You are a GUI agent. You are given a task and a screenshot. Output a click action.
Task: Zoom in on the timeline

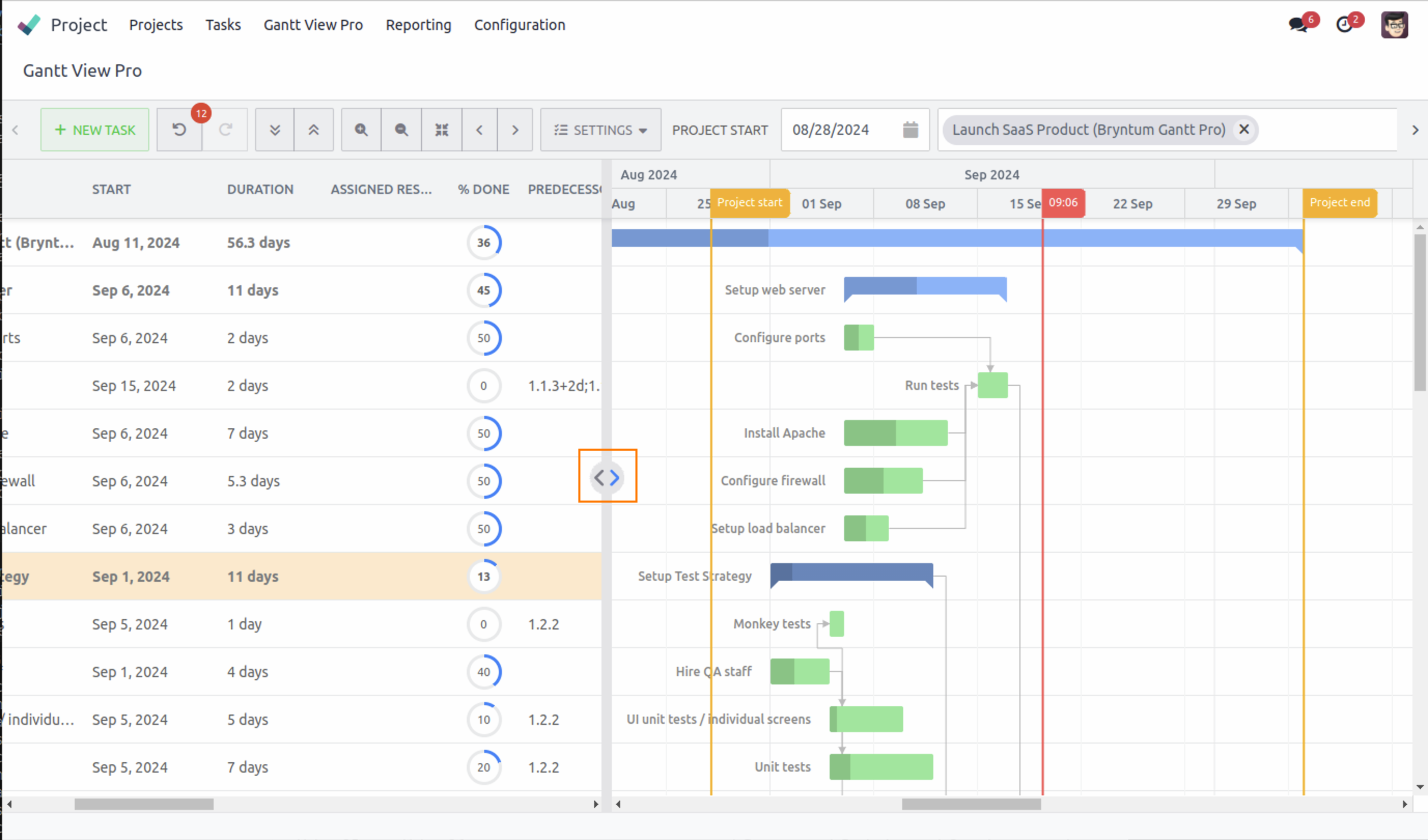(360, 129)
